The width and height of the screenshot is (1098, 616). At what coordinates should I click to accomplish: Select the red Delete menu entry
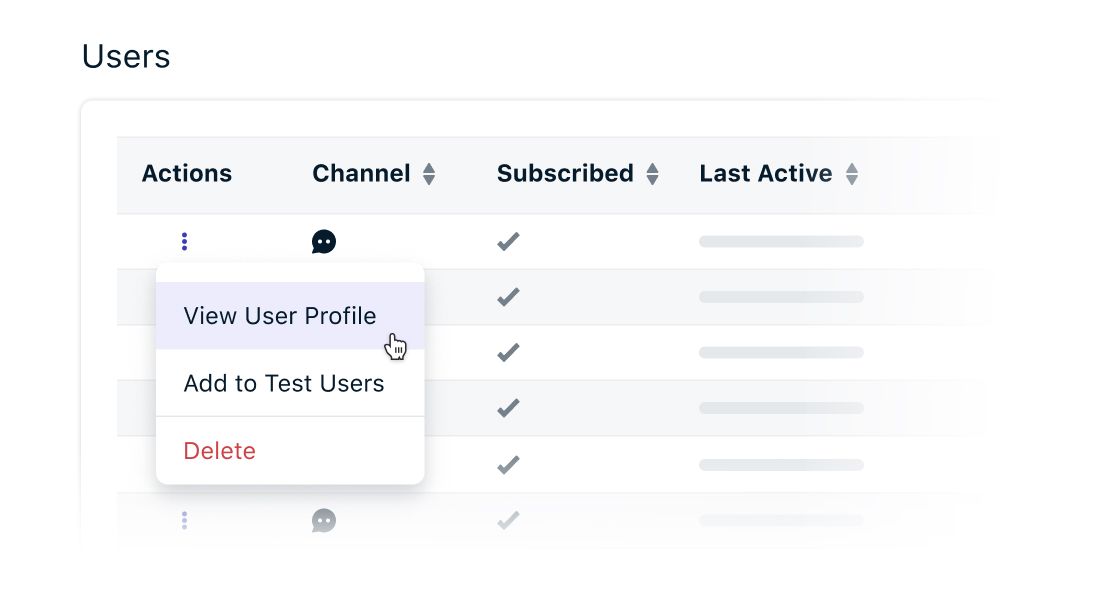tap(290, 451)
